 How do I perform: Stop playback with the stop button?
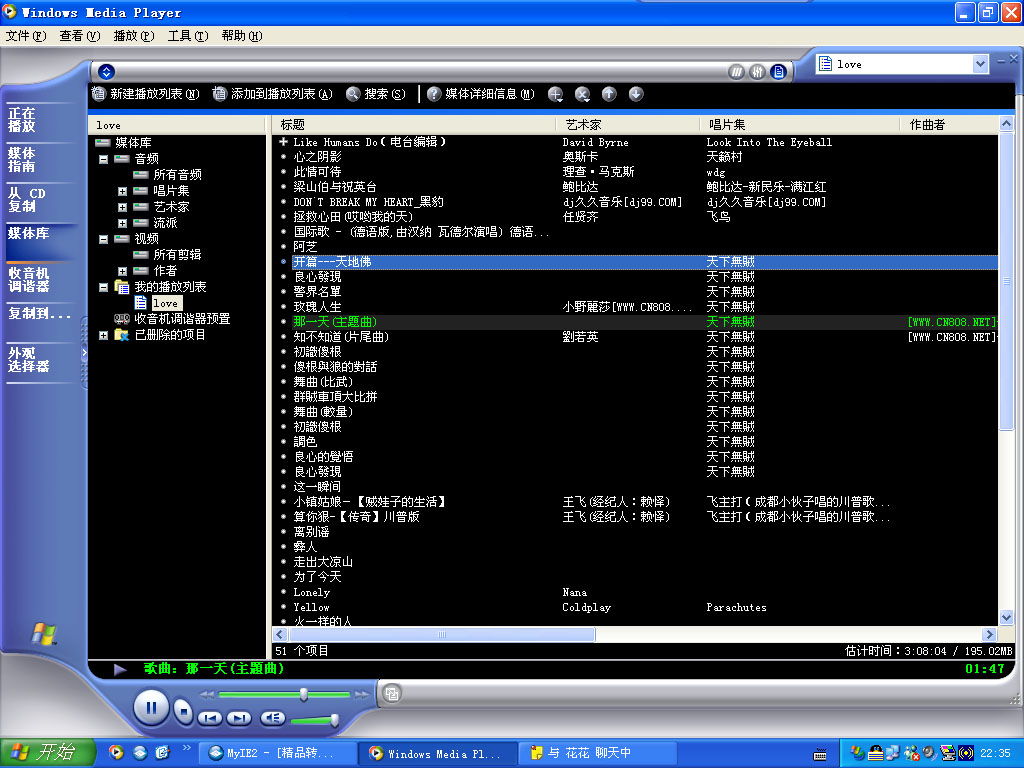pyautogui.click(x=184, y=711)
